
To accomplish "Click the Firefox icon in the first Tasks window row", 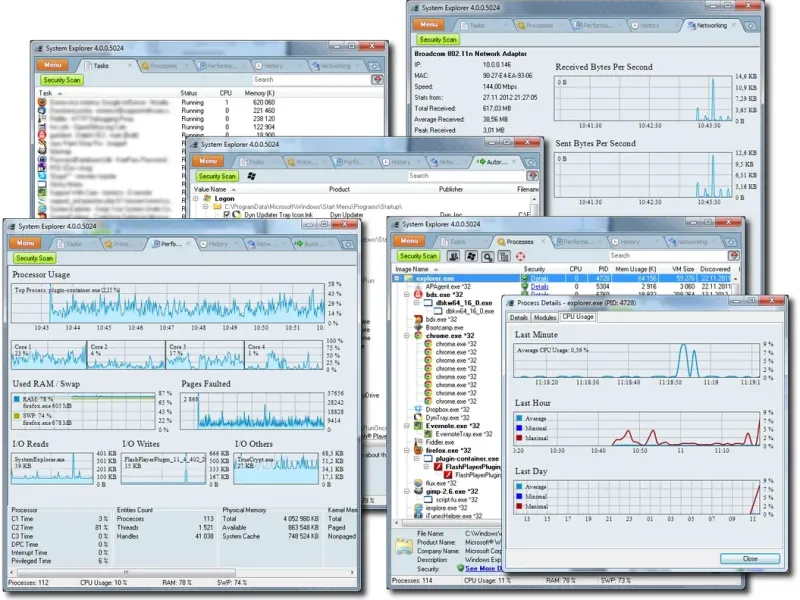I will click(x=42, y=102).
